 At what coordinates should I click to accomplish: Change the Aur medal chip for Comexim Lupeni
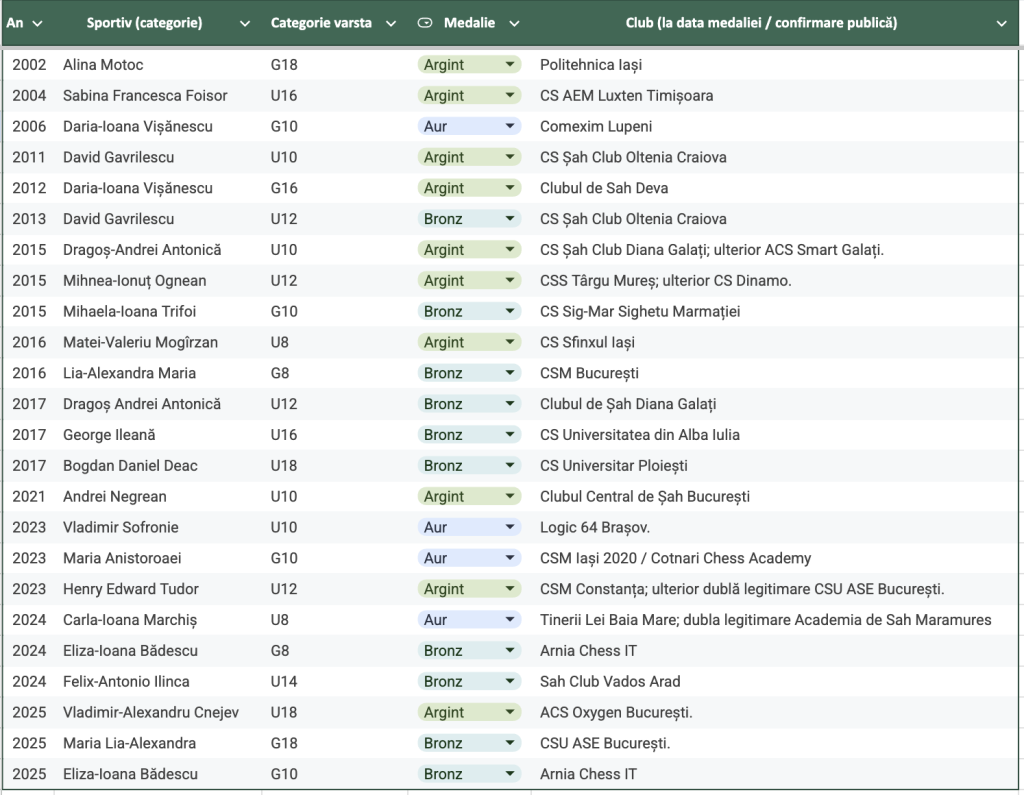tap(469, 127)
